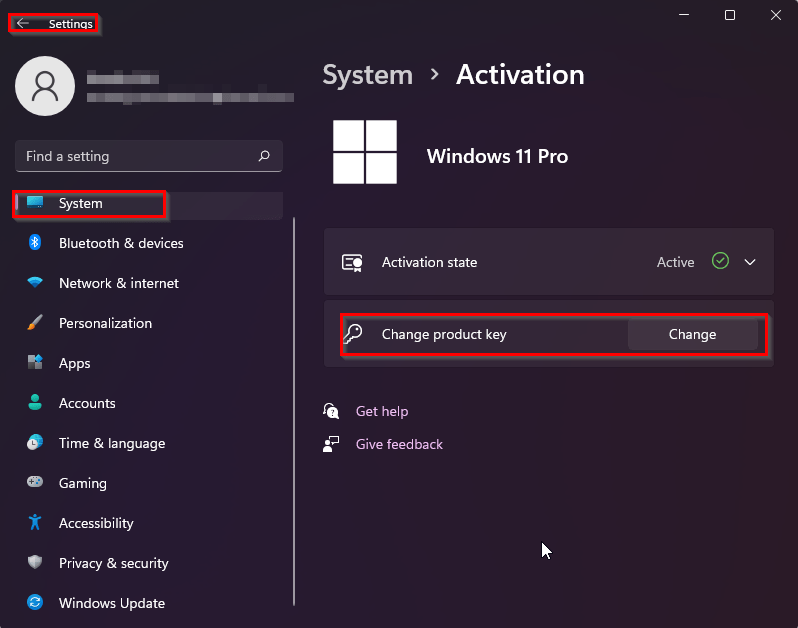Click the search magnifier in Find a setting
This screenshot has height=628, width=798.
(264, 156)
